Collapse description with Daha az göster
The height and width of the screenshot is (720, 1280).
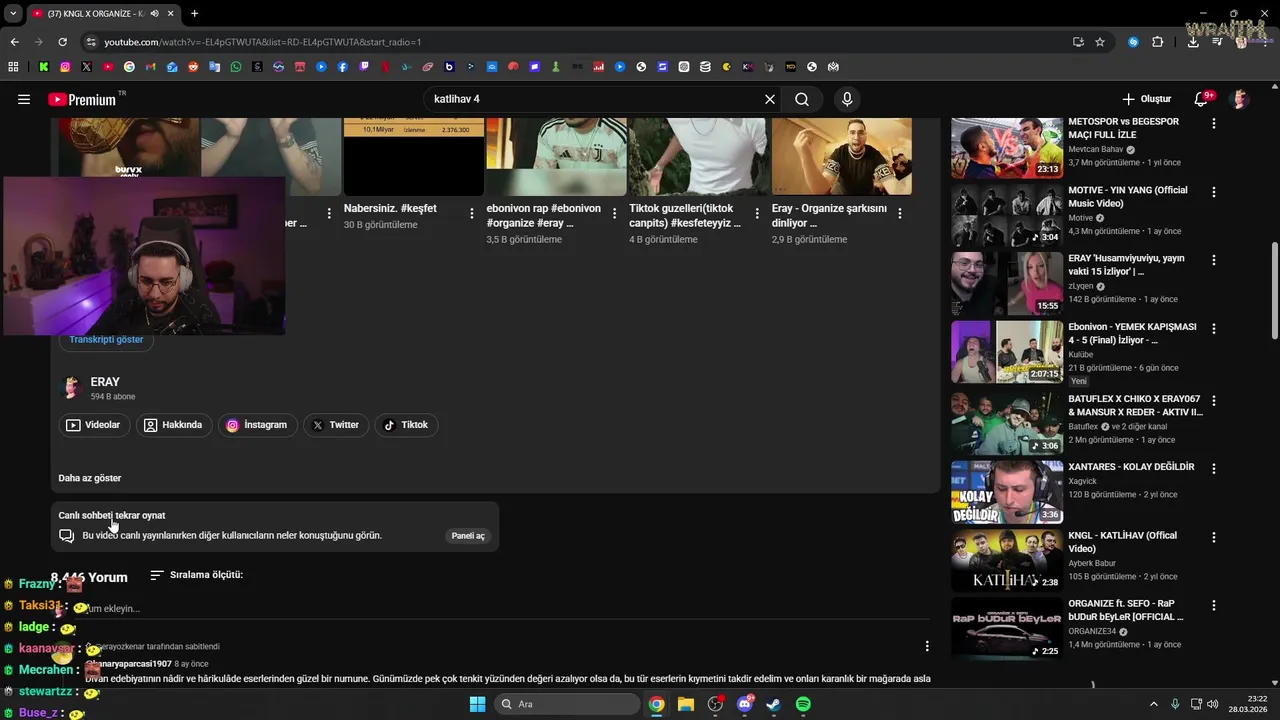pyautogui.click(x=90, y=478)
